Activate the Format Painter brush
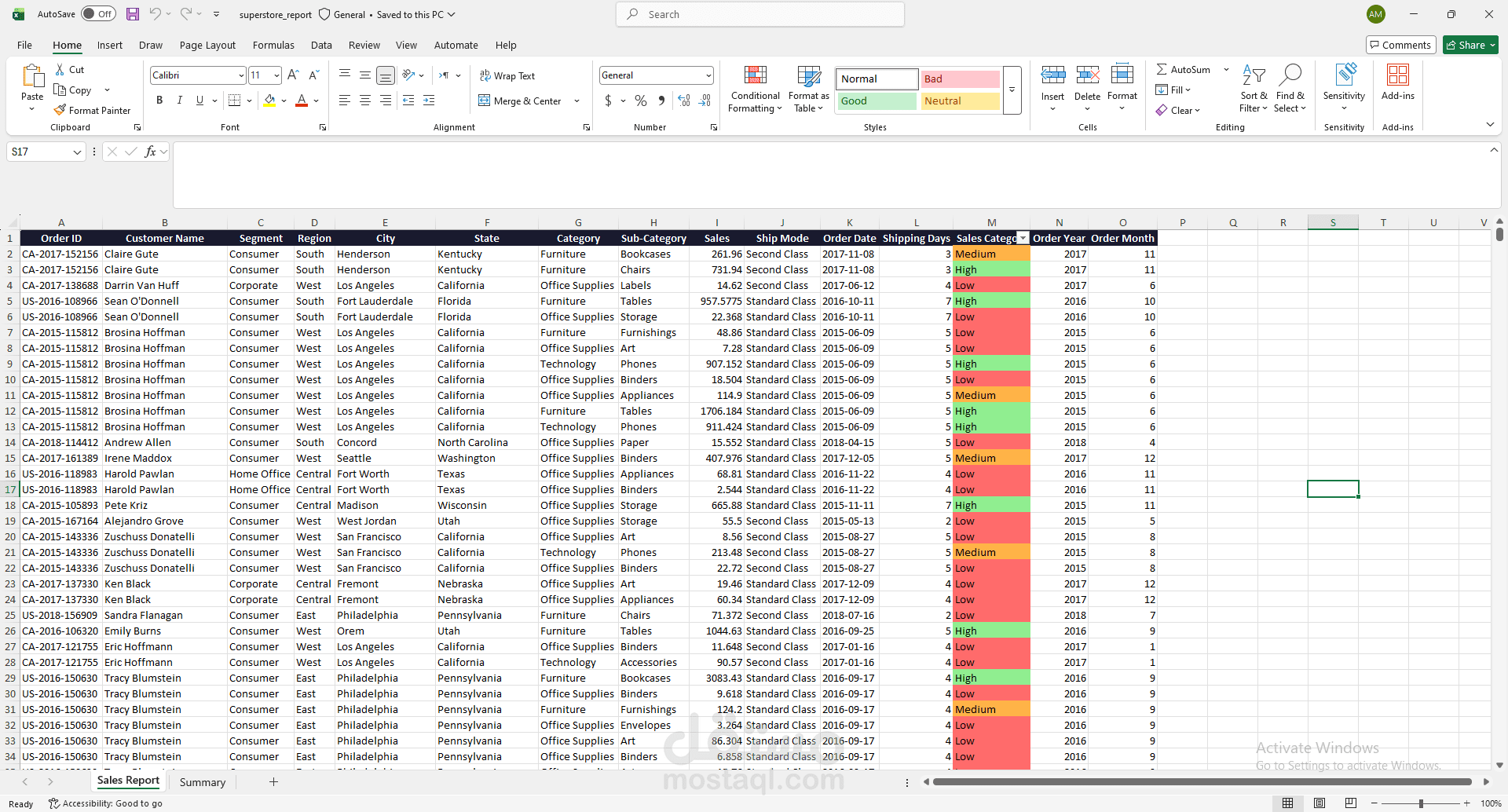The height and width of the screenshot is (812, 1508). click(92, 111)
